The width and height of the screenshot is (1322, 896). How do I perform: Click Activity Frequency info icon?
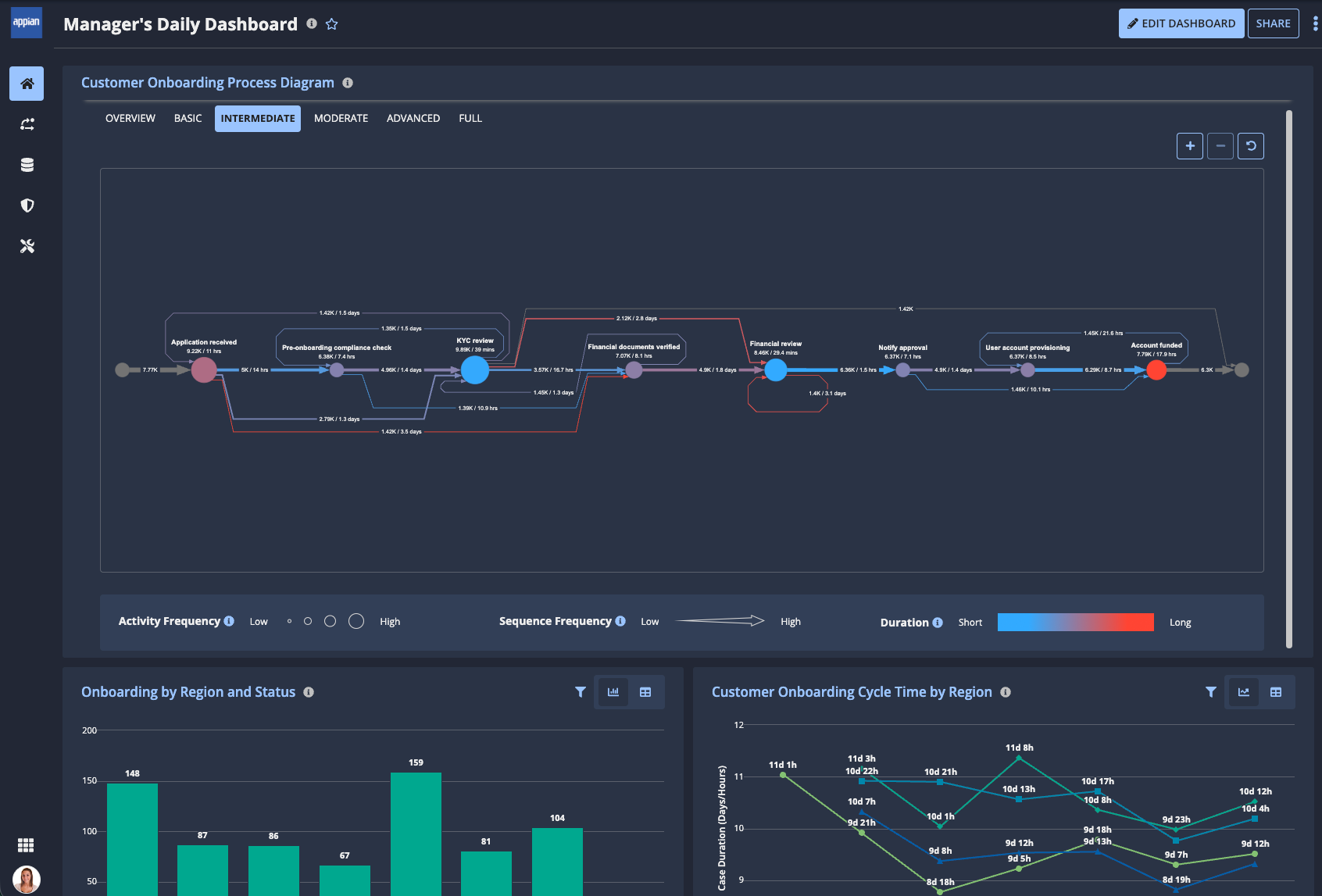pos(229,621)
